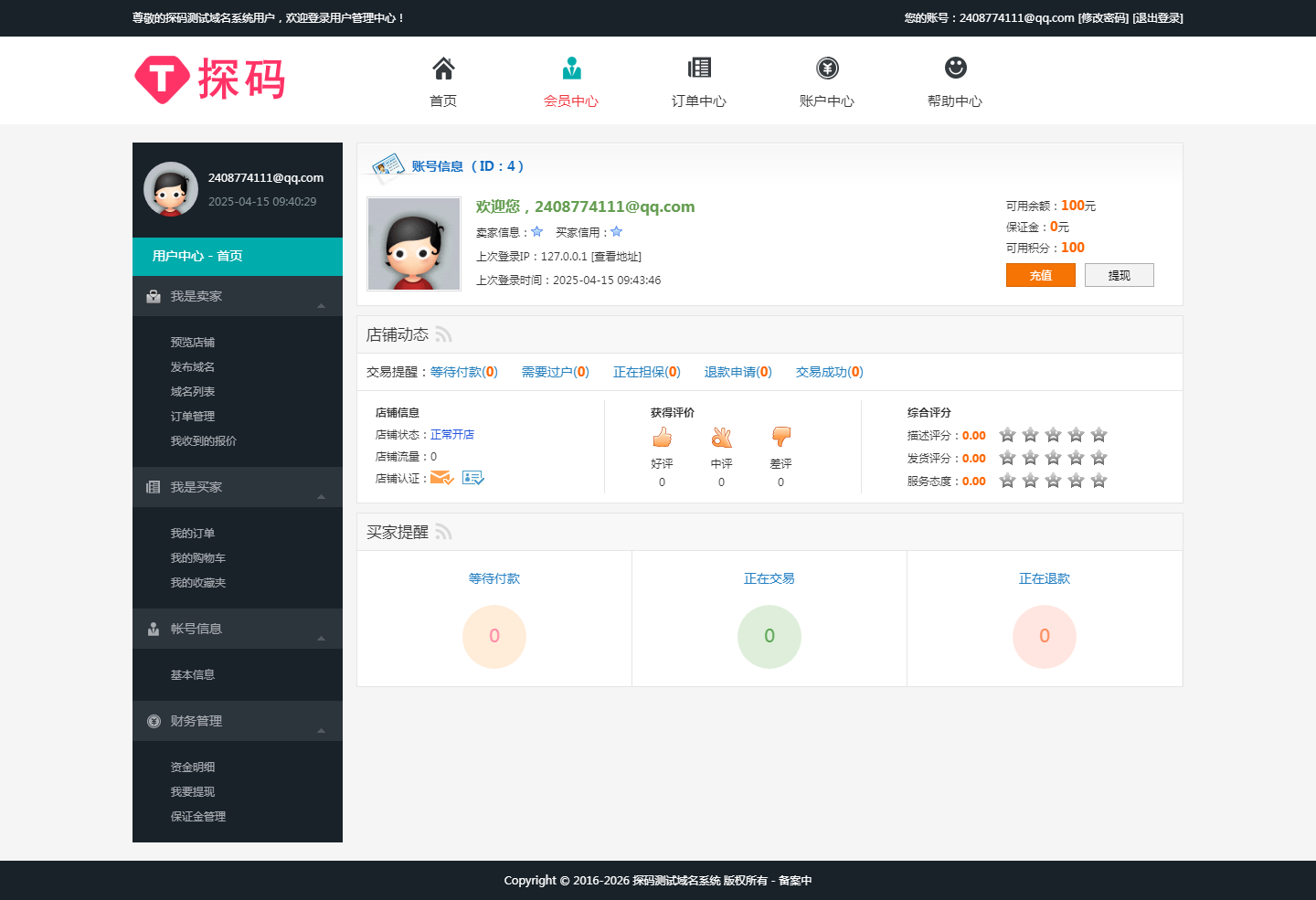Click the large profile avatar image
1316x900 pixels.
point(414,244)
